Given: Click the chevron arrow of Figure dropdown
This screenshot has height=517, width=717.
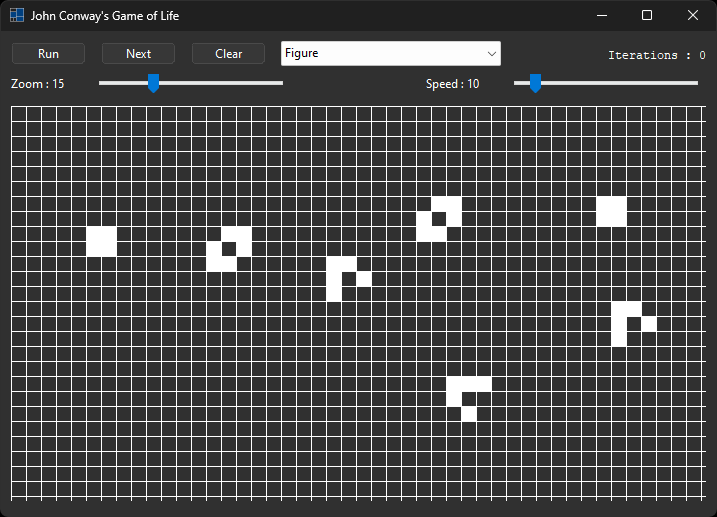Looking at the screenshot, I should pos(491,53).
